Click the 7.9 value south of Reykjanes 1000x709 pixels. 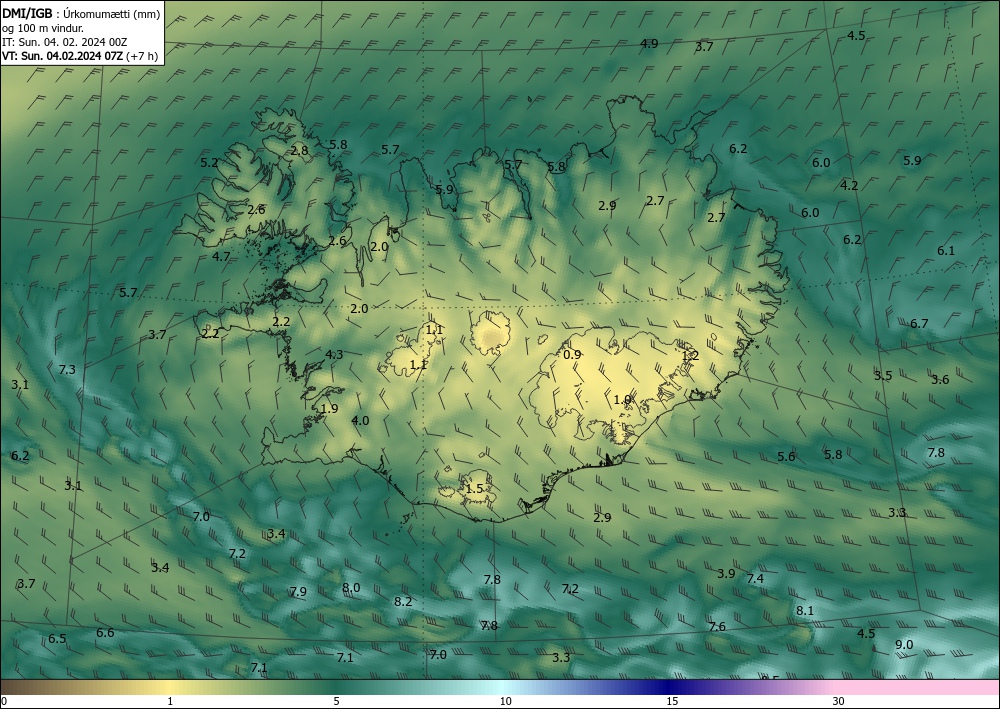coord(298,592)
